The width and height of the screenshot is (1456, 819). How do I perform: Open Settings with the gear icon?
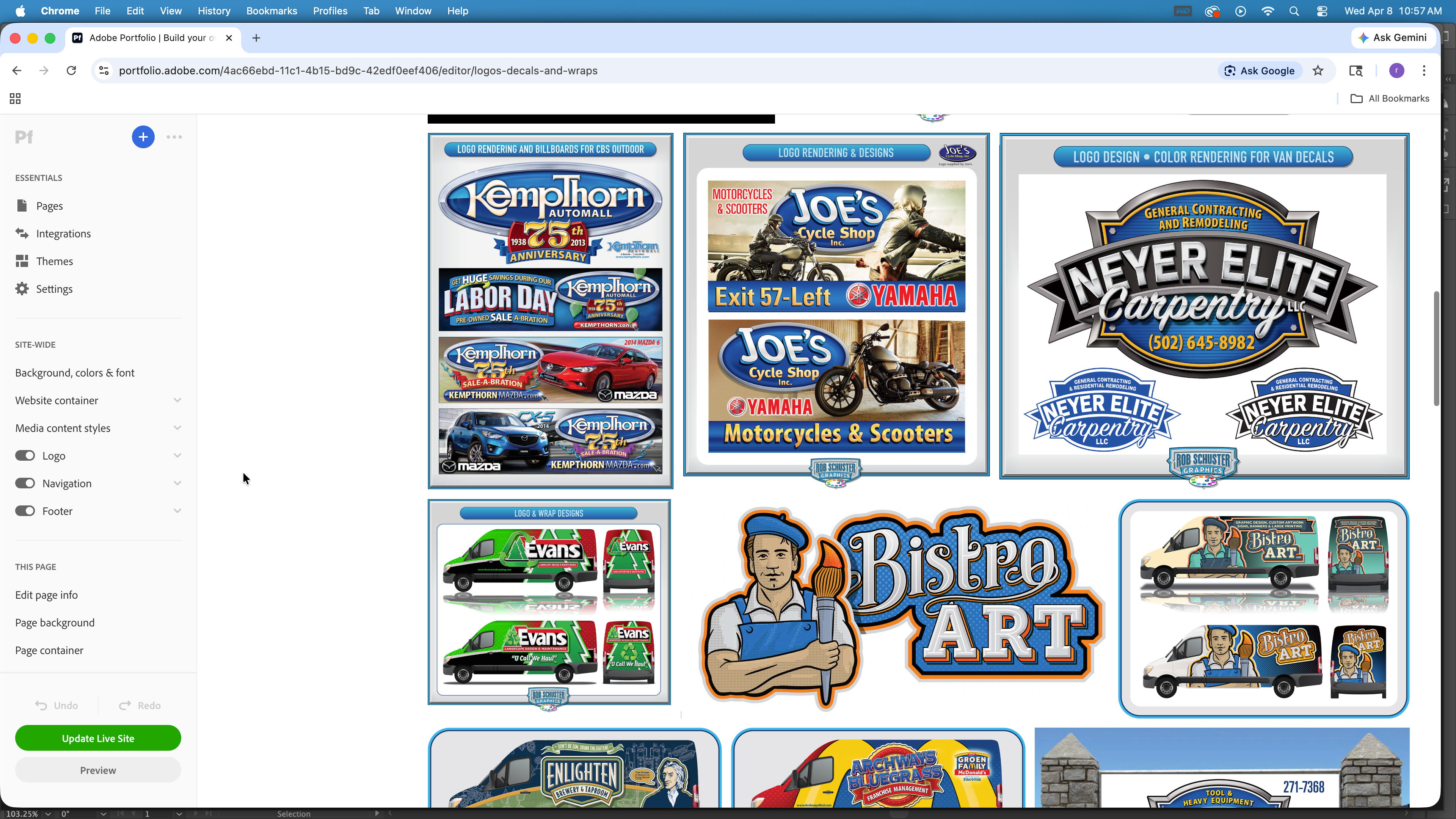click(x=22, y=289)
